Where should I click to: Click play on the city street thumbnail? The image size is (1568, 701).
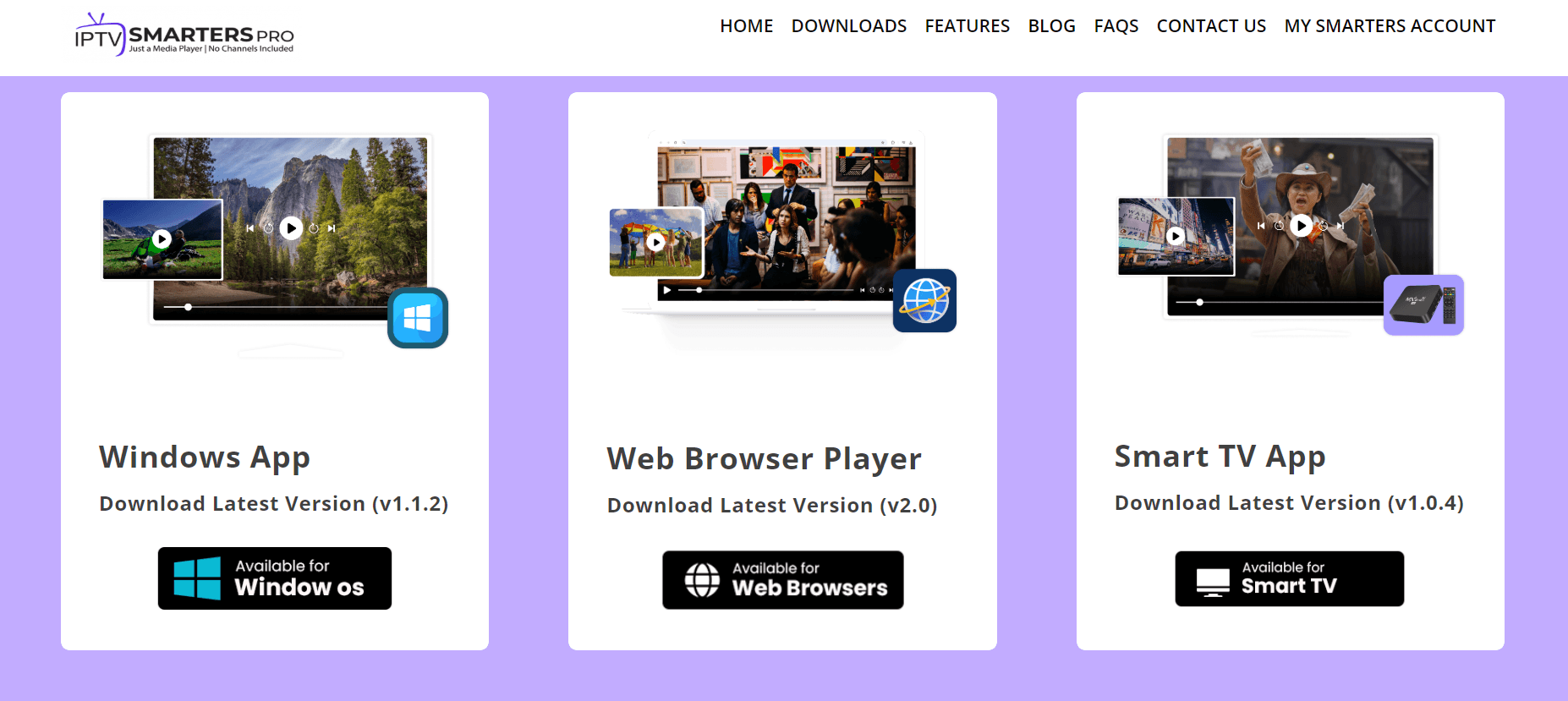(x=1176, y=236)
